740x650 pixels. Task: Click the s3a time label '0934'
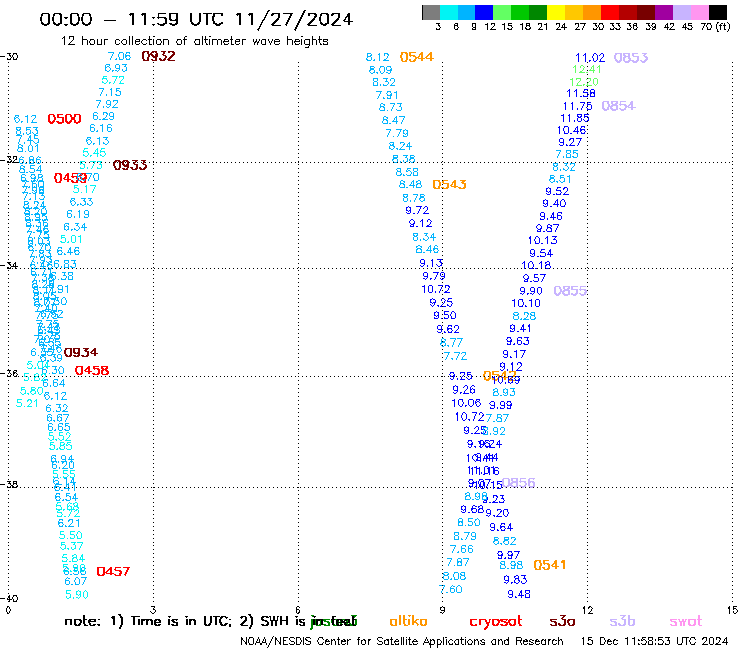click(81, 353)
